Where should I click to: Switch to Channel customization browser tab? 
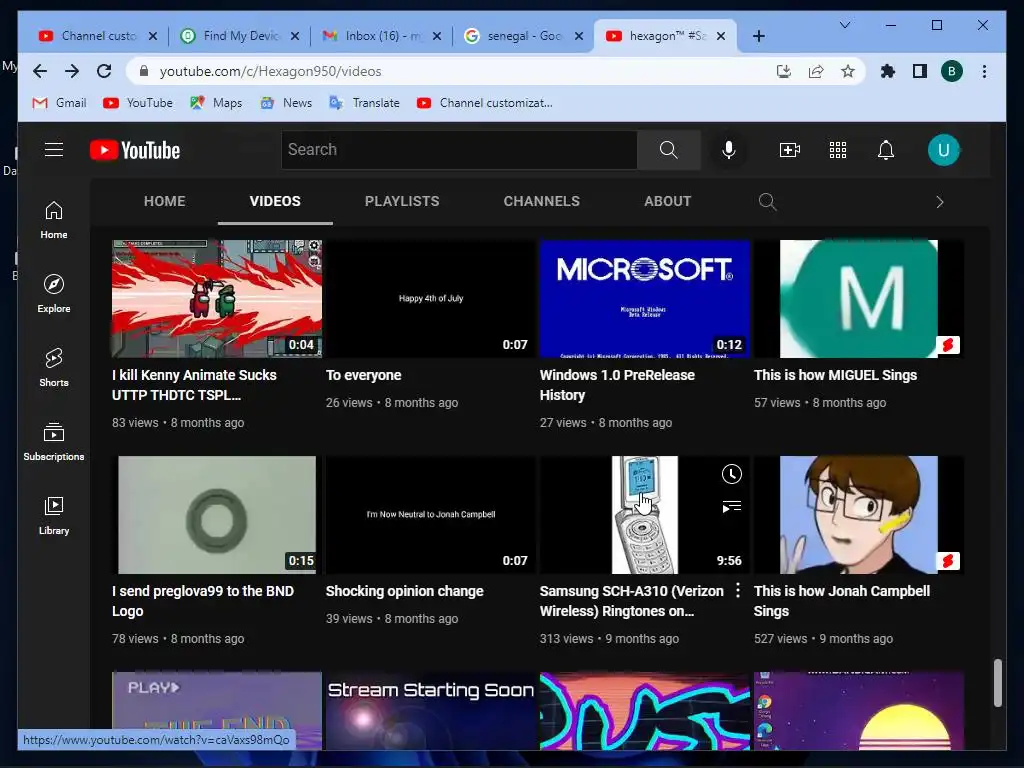pyautogui.click(x=89, y=36)
